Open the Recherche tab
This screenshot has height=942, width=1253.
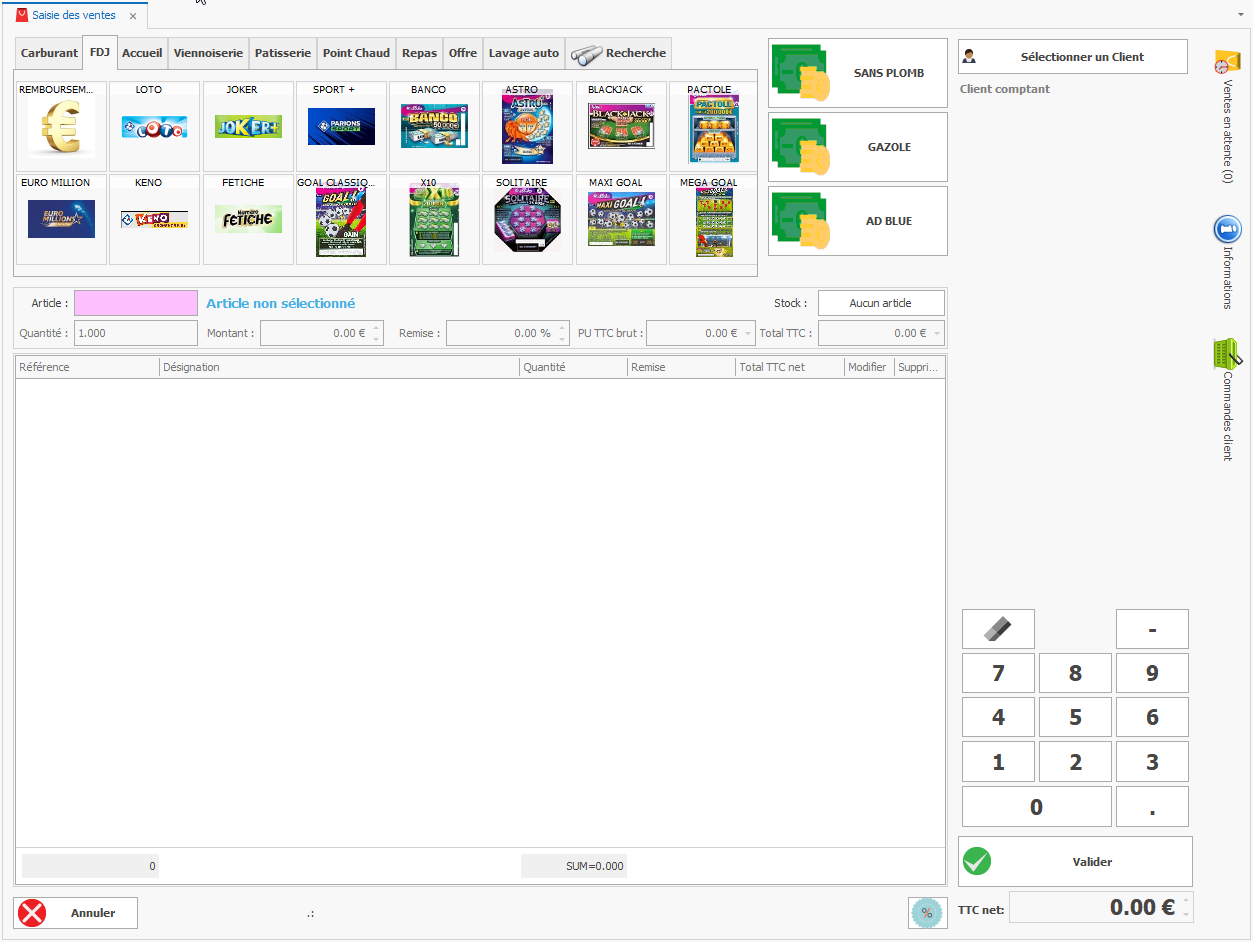tap(618, 53)
